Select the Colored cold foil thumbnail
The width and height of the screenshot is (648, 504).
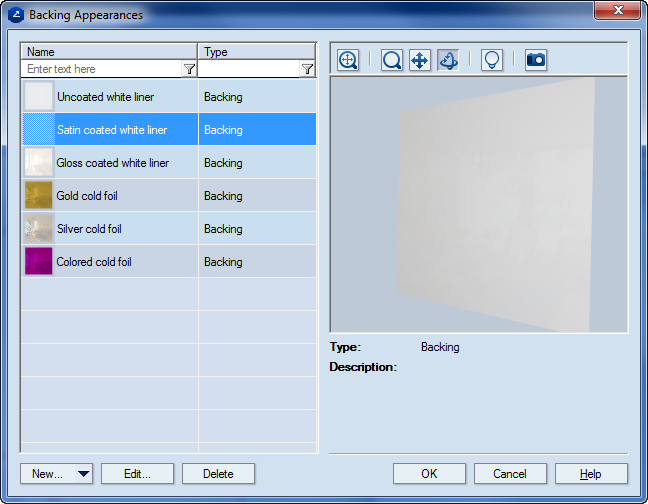pos(39,262)
